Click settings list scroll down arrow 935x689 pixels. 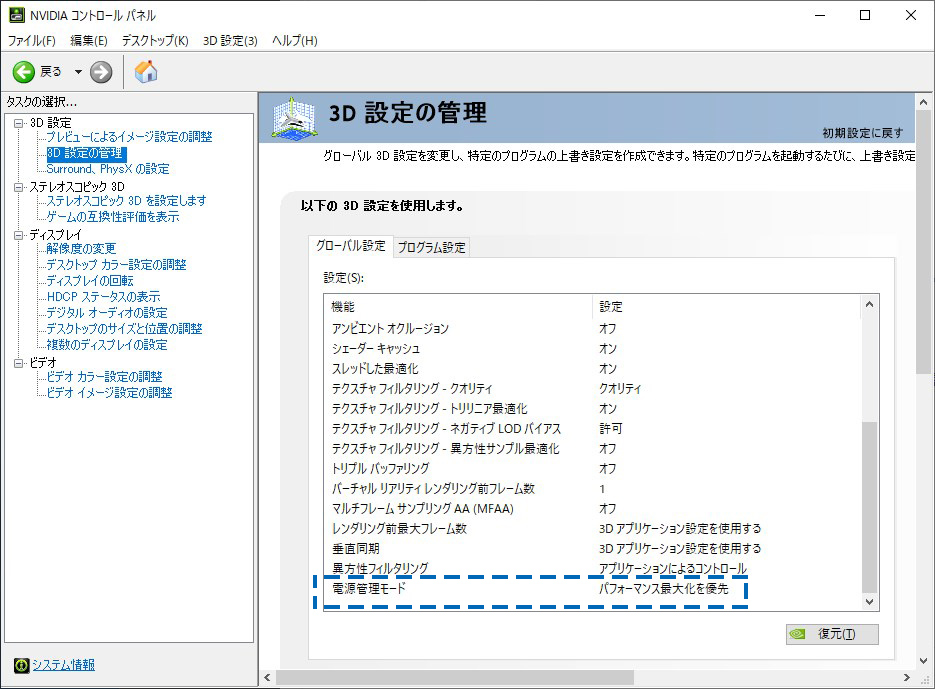tap(869, 601)
